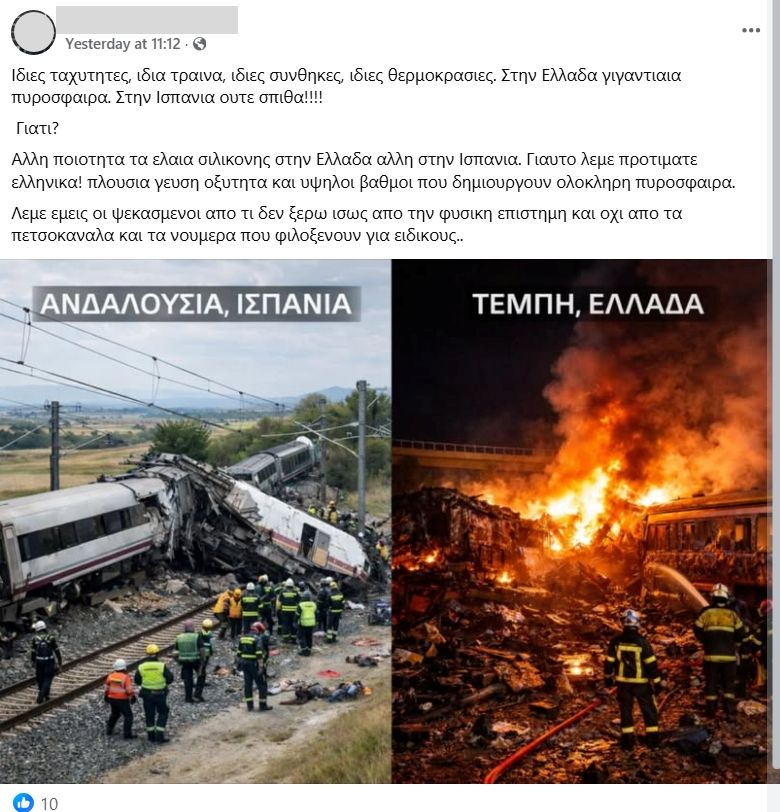The image size is (780, 812).
Task: Open the poster's circular profile avatar
Action: click(x=33, y=33)
